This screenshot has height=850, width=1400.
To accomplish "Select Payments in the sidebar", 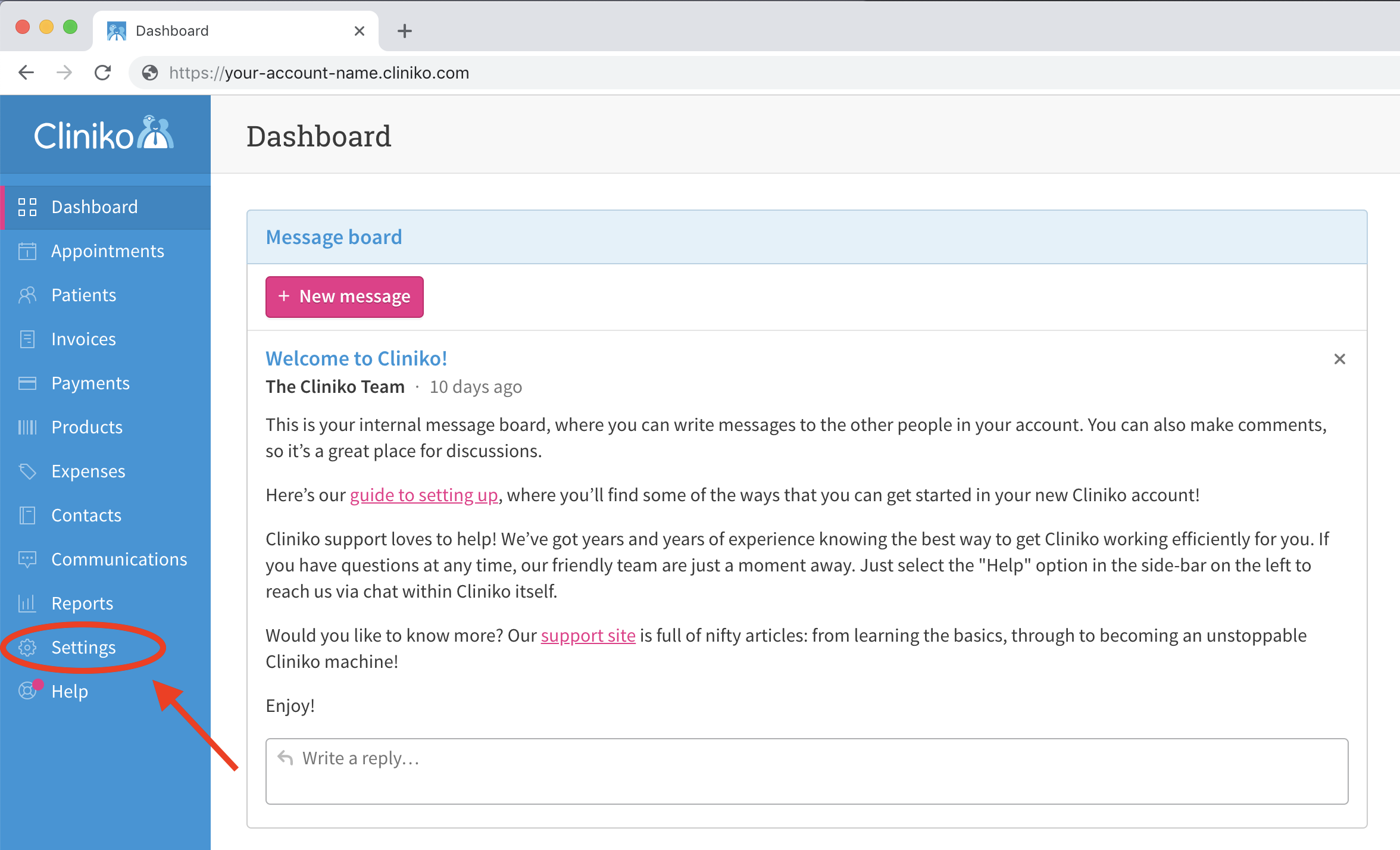I will [x=105, y=383].
